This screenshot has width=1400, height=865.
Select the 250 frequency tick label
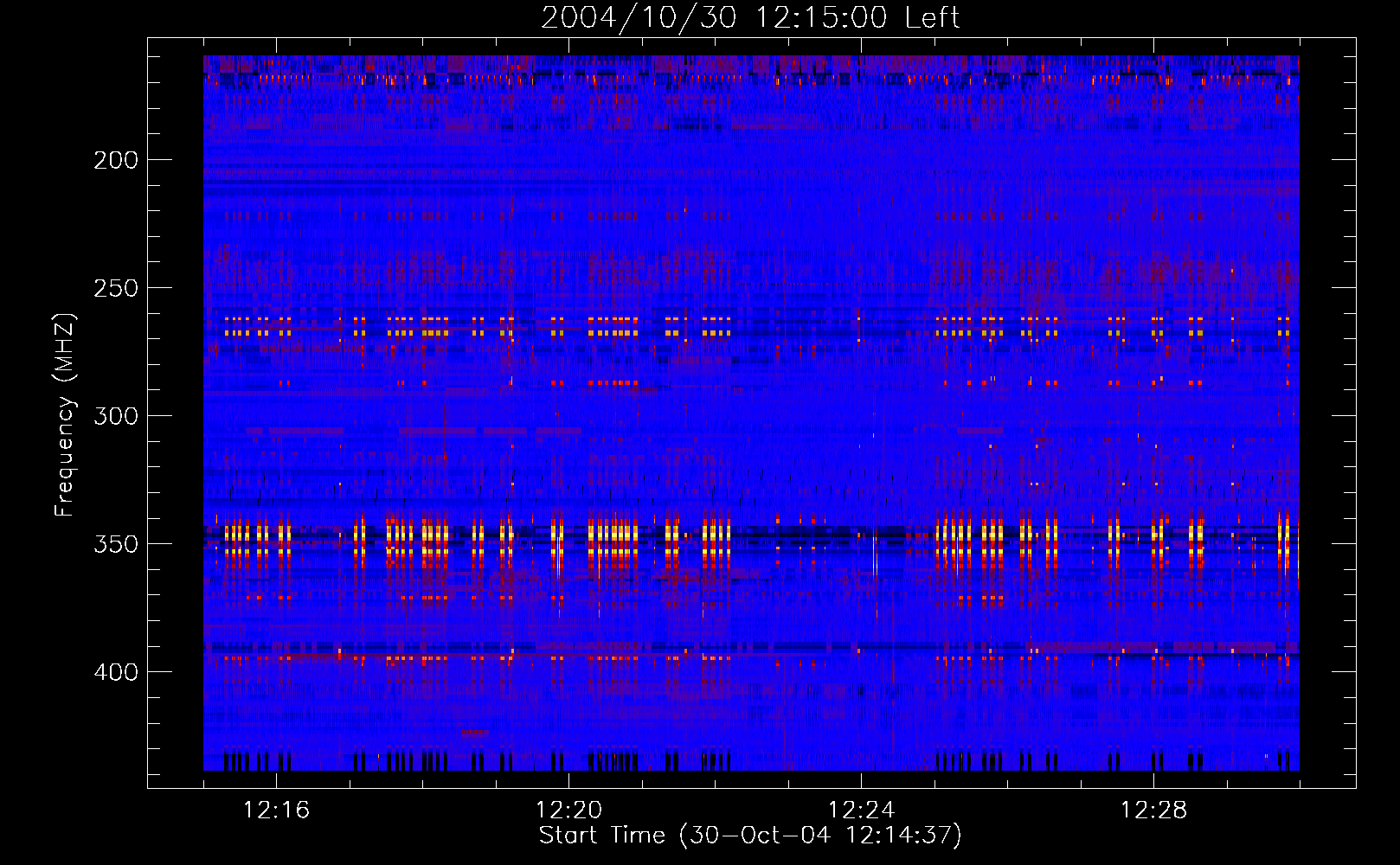(116, 288)
